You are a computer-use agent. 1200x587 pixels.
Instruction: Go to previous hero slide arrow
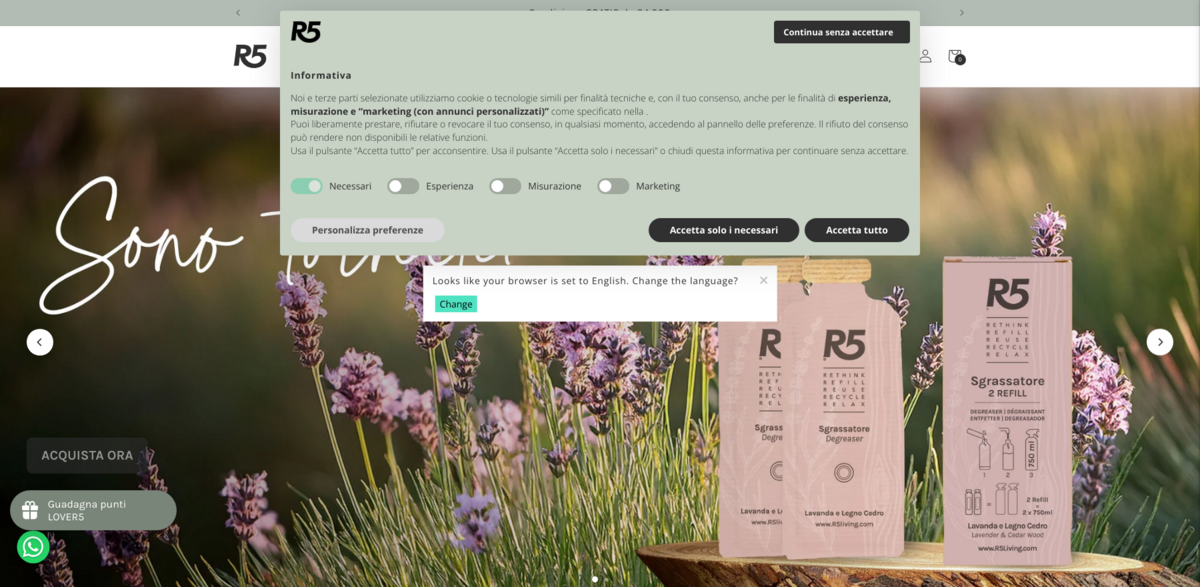pyautogui.click(x=40, y=342)
